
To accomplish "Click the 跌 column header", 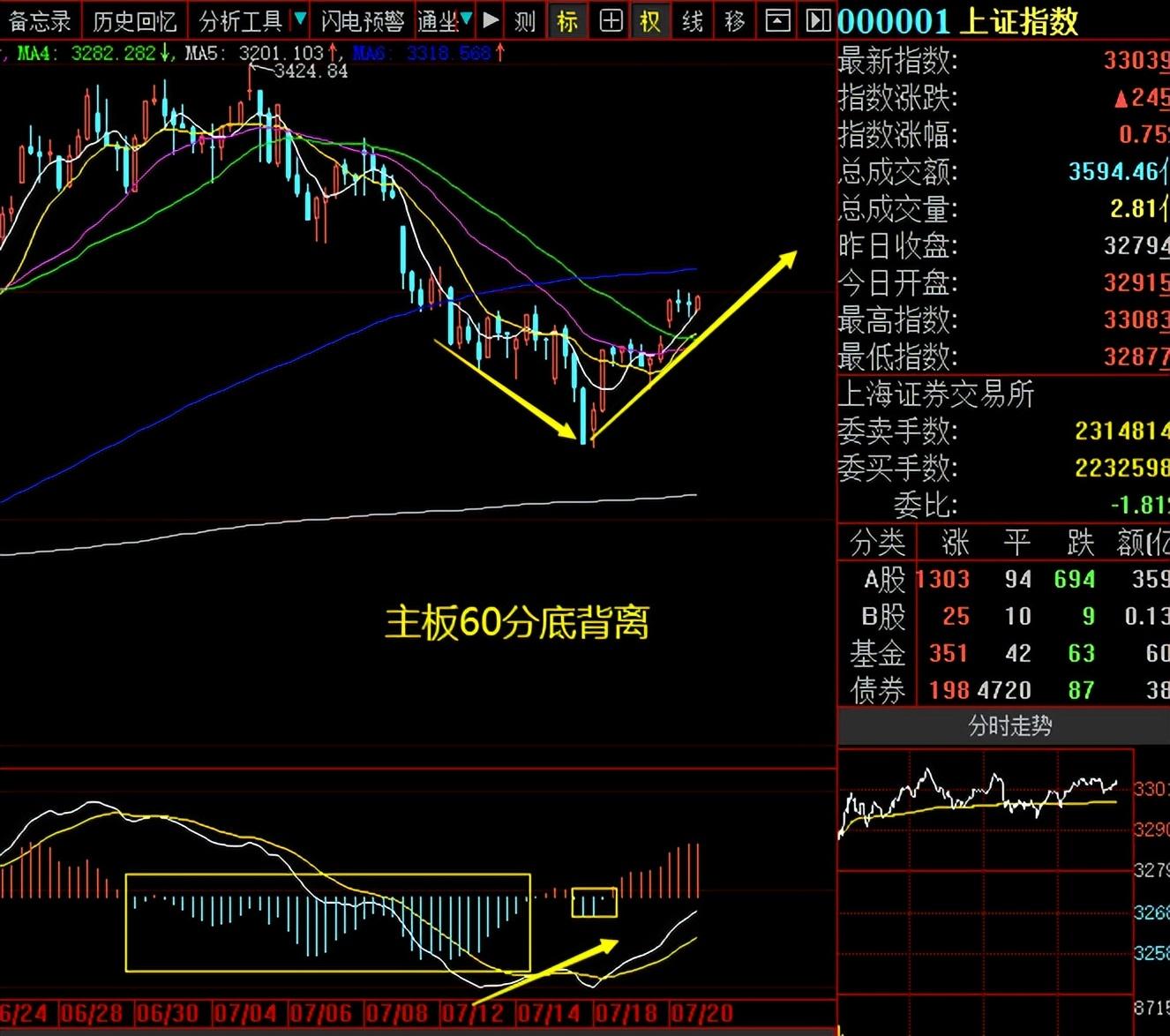I will point(1081,543).
